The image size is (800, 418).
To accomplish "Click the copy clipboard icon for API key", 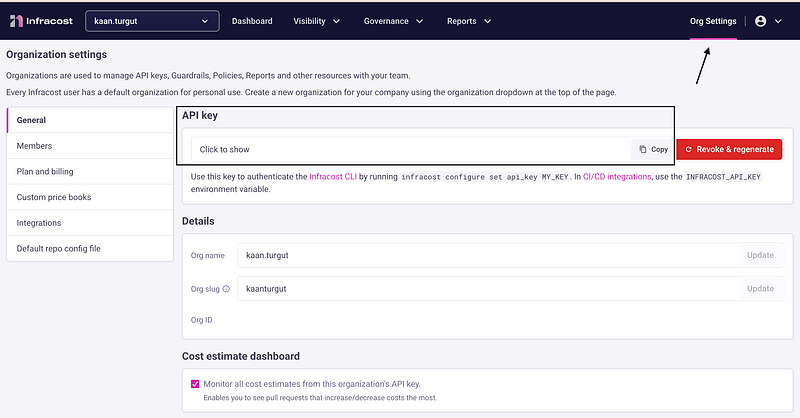I will 643,149.
